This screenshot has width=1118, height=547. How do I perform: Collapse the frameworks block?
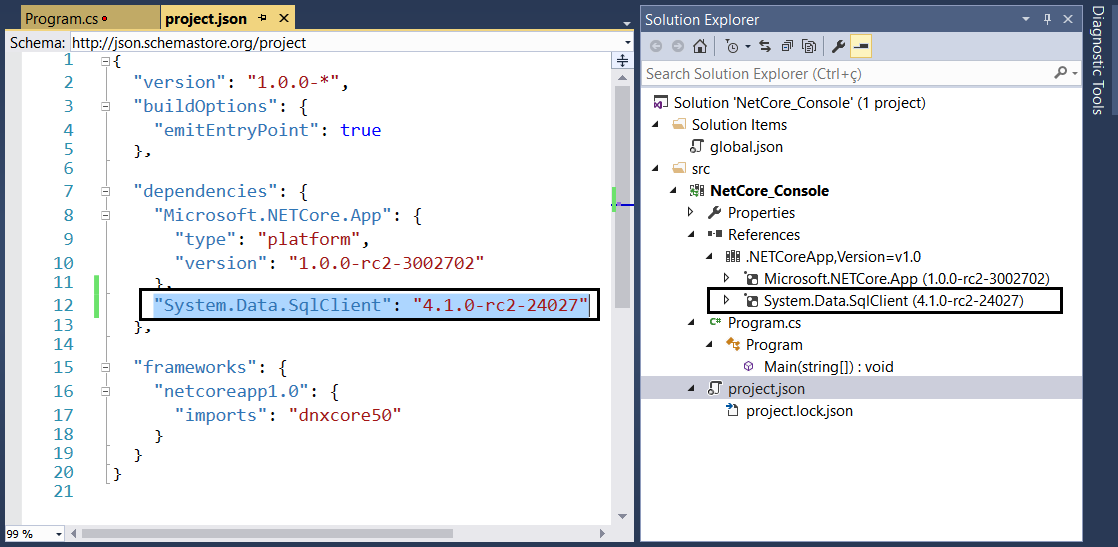coord(106,367)
